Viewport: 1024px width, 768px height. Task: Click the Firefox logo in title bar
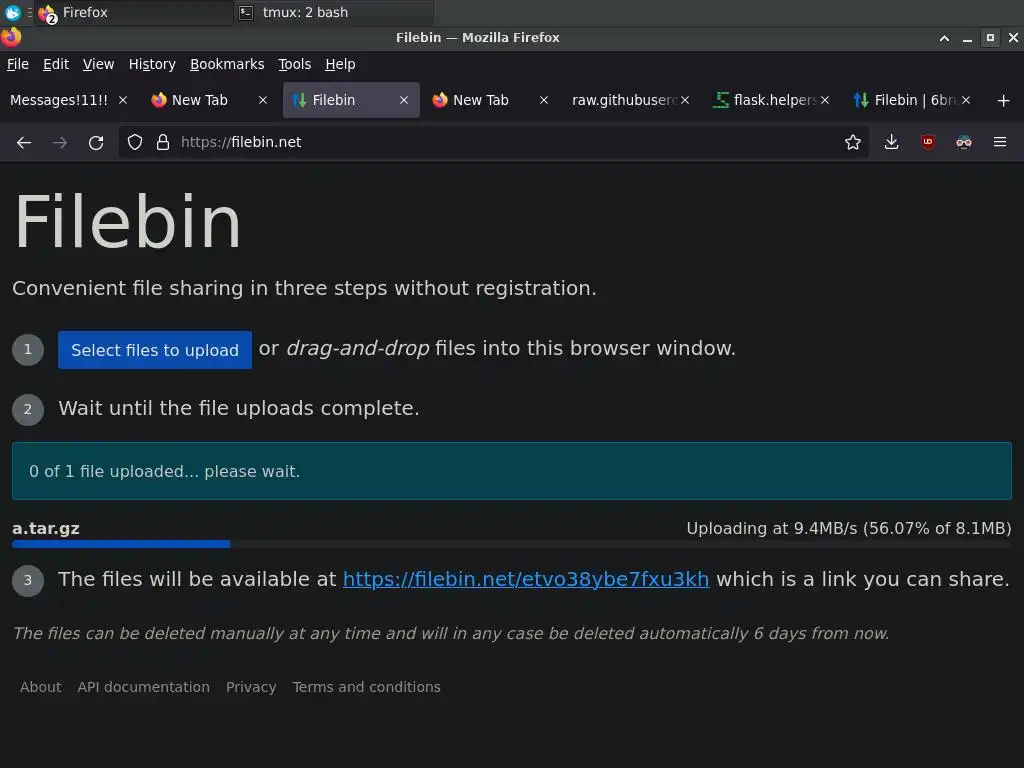11,37
